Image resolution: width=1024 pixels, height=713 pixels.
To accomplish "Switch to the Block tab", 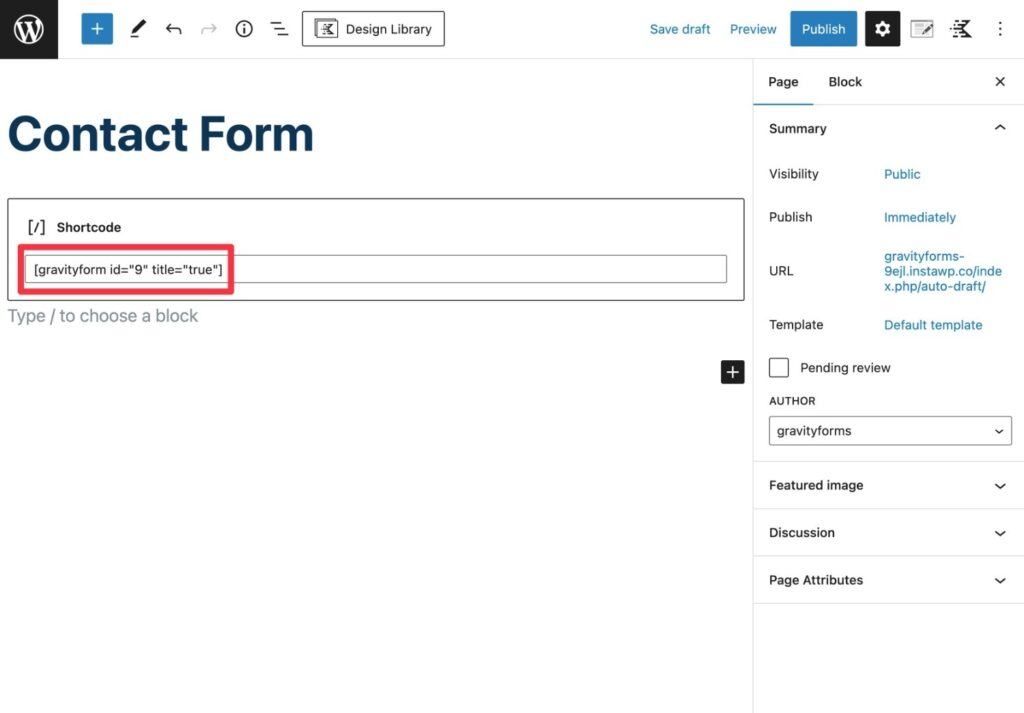I will [845, 82].
